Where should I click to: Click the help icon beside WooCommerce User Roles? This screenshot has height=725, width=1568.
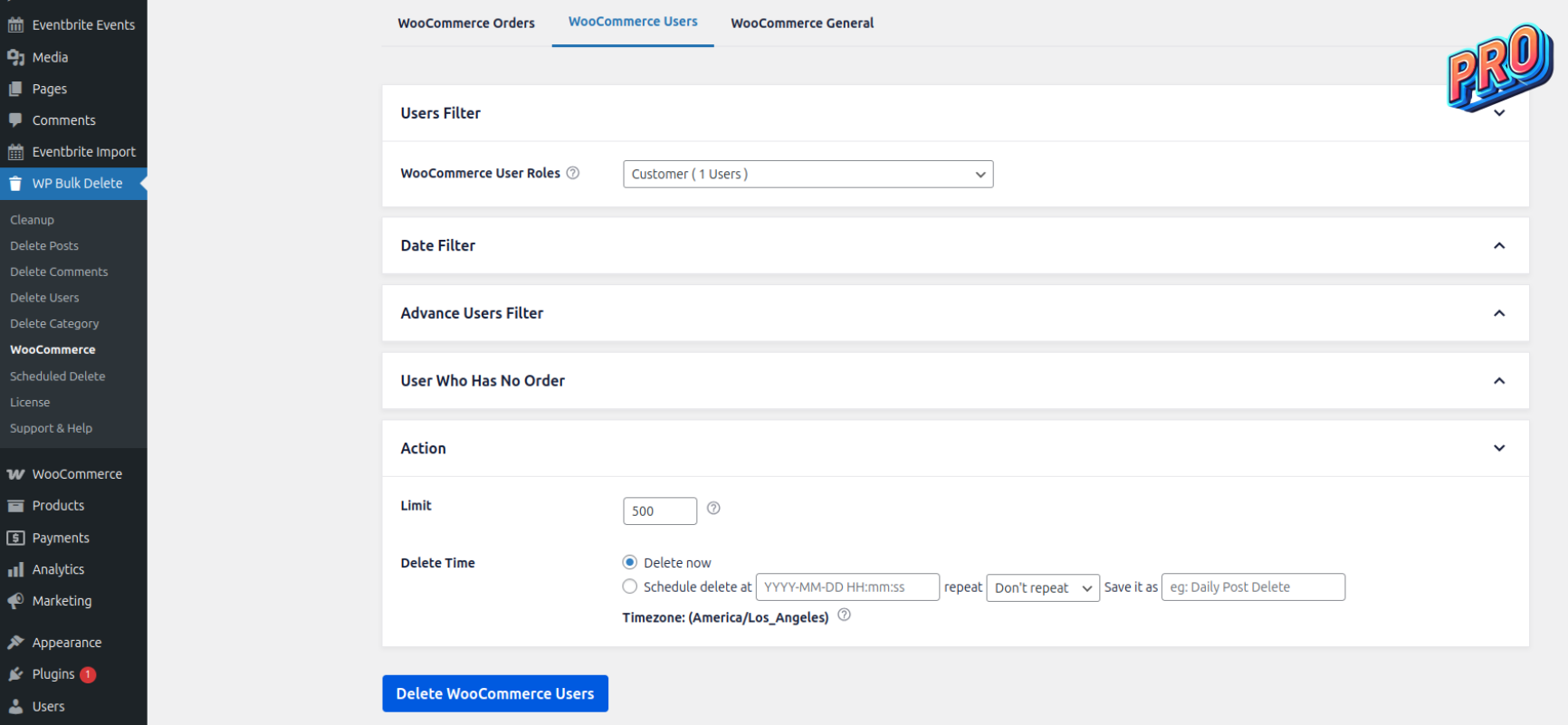point(573,173)
